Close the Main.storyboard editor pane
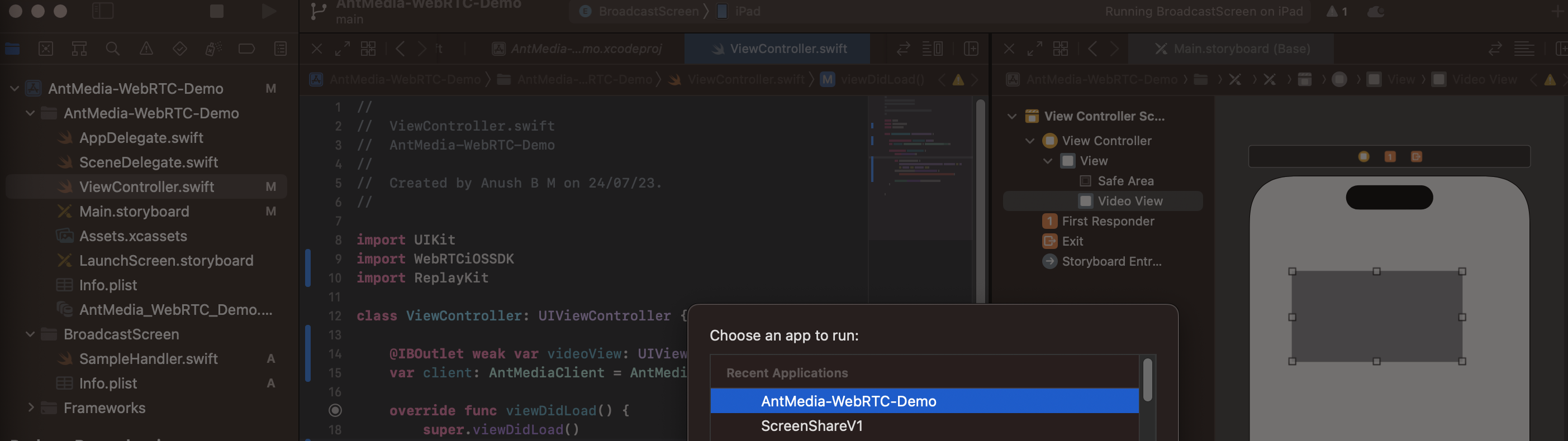Screen dimensions: 1568x441 click(x=1009, y=49)
